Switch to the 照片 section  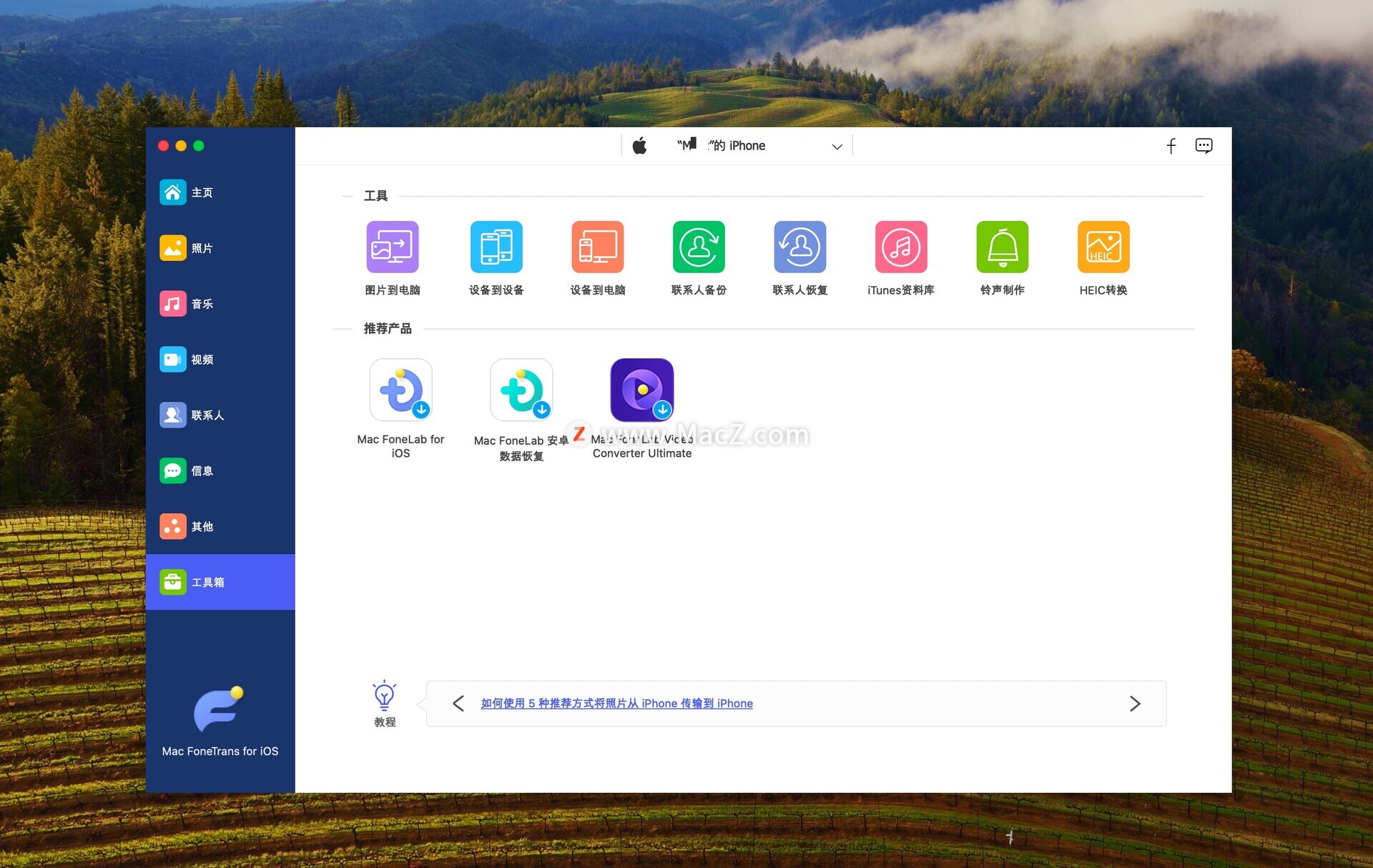point(220,248)
